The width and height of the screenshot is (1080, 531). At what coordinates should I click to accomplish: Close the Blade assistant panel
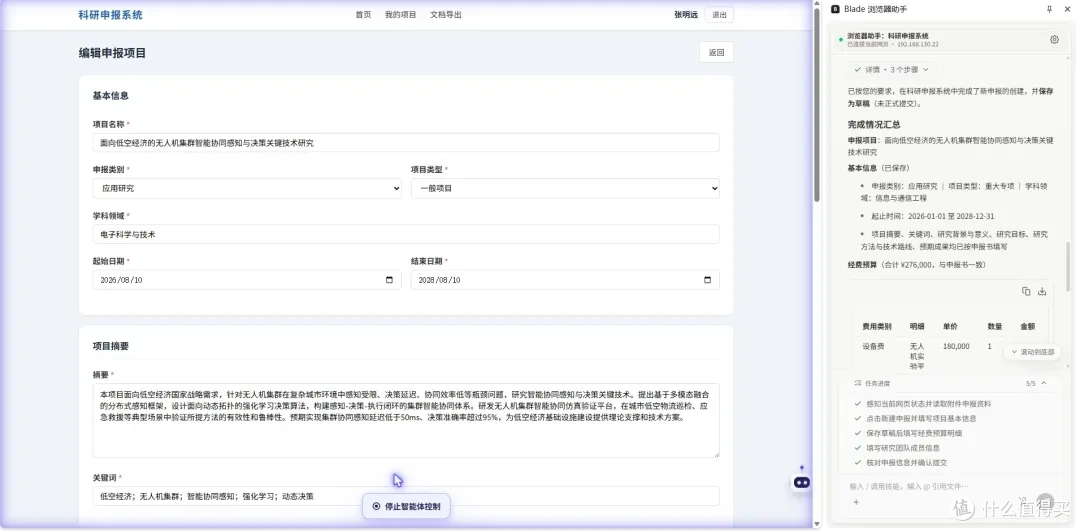[x=1067, y=9]
